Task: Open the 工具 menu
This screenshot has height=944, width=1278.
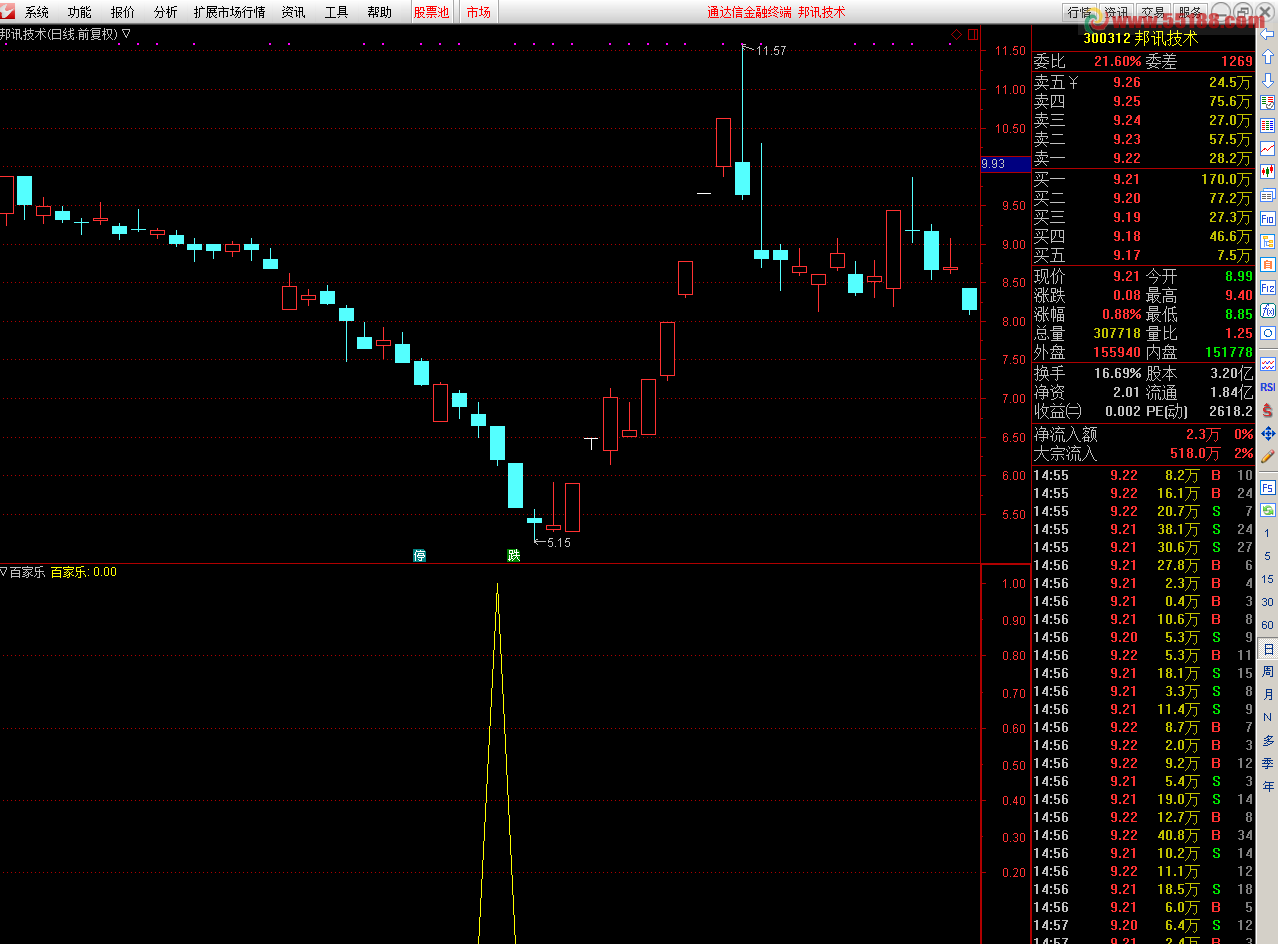Action: (x=337, y=12)
